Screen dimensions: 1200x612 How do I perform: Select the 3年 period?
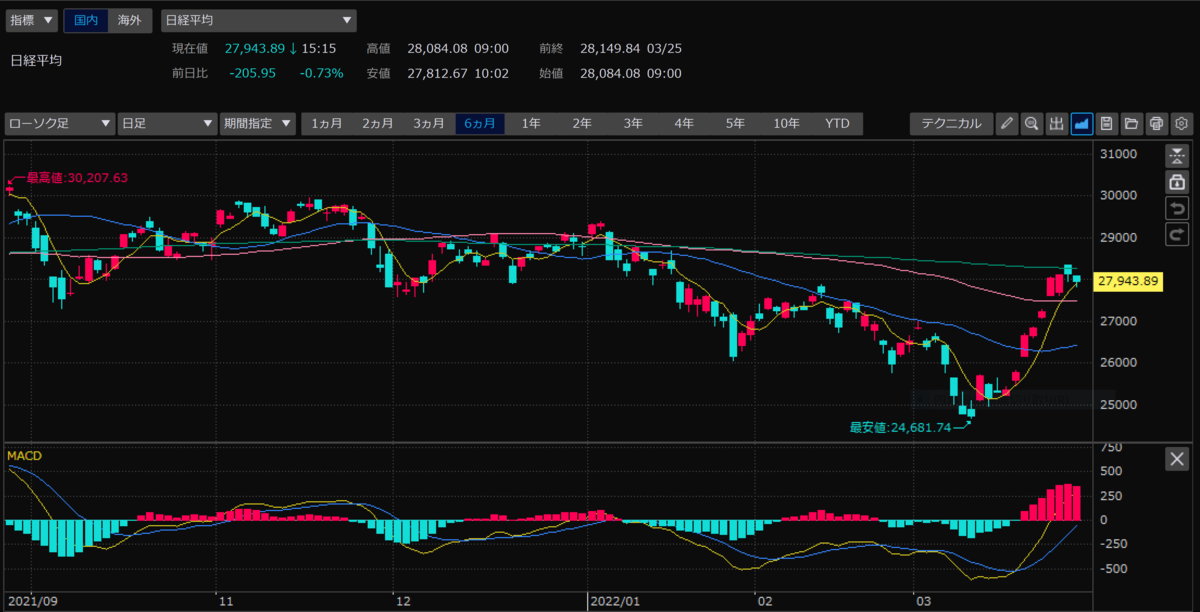click(633, 124)
